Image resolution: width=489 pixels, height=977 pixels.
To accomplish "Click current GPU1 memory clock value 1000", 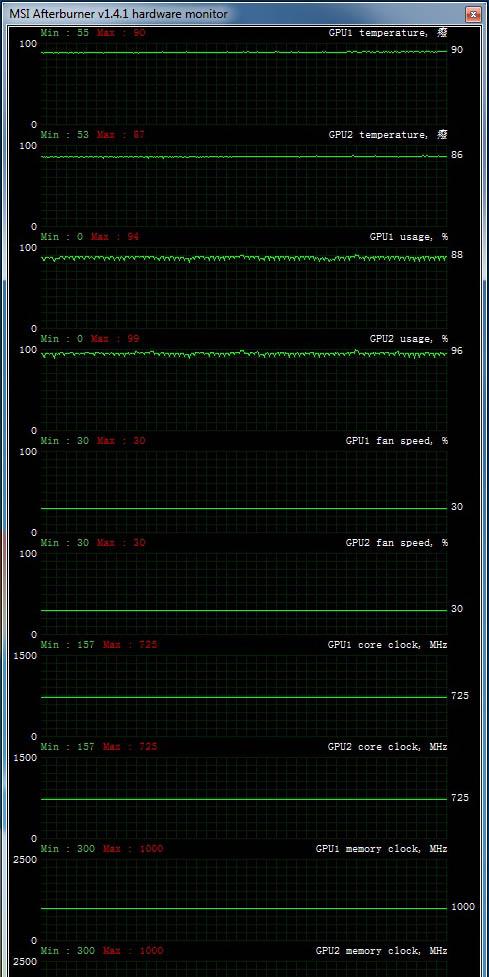I will tap(463, 907).
